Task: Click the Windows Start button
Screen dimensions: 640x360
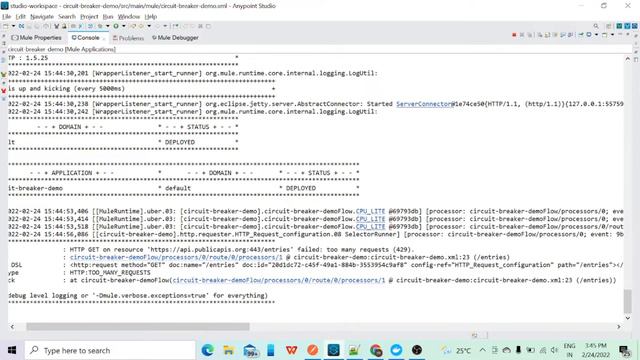Action: (x=12, y=350)
